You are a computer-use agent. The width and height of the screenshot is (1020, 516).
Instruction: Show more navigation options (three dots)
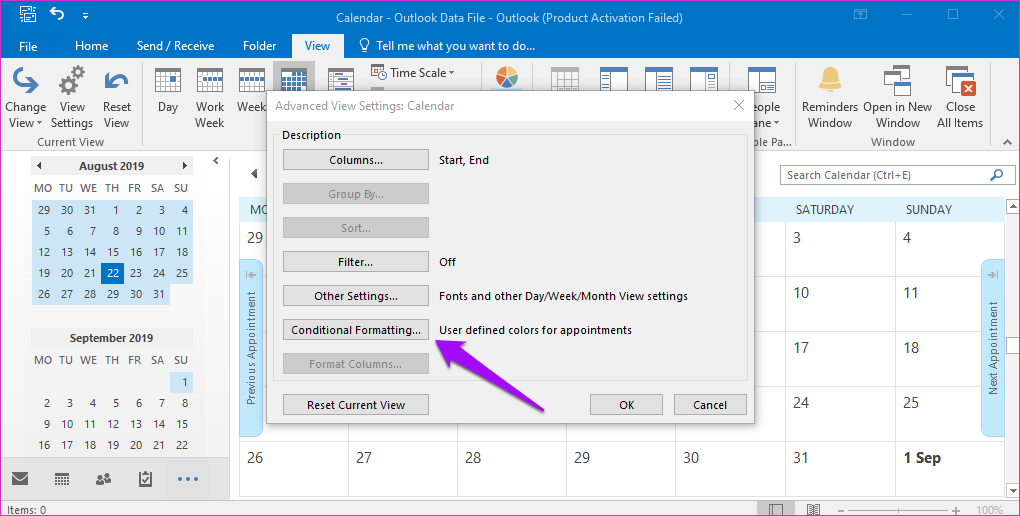[188, 480]
